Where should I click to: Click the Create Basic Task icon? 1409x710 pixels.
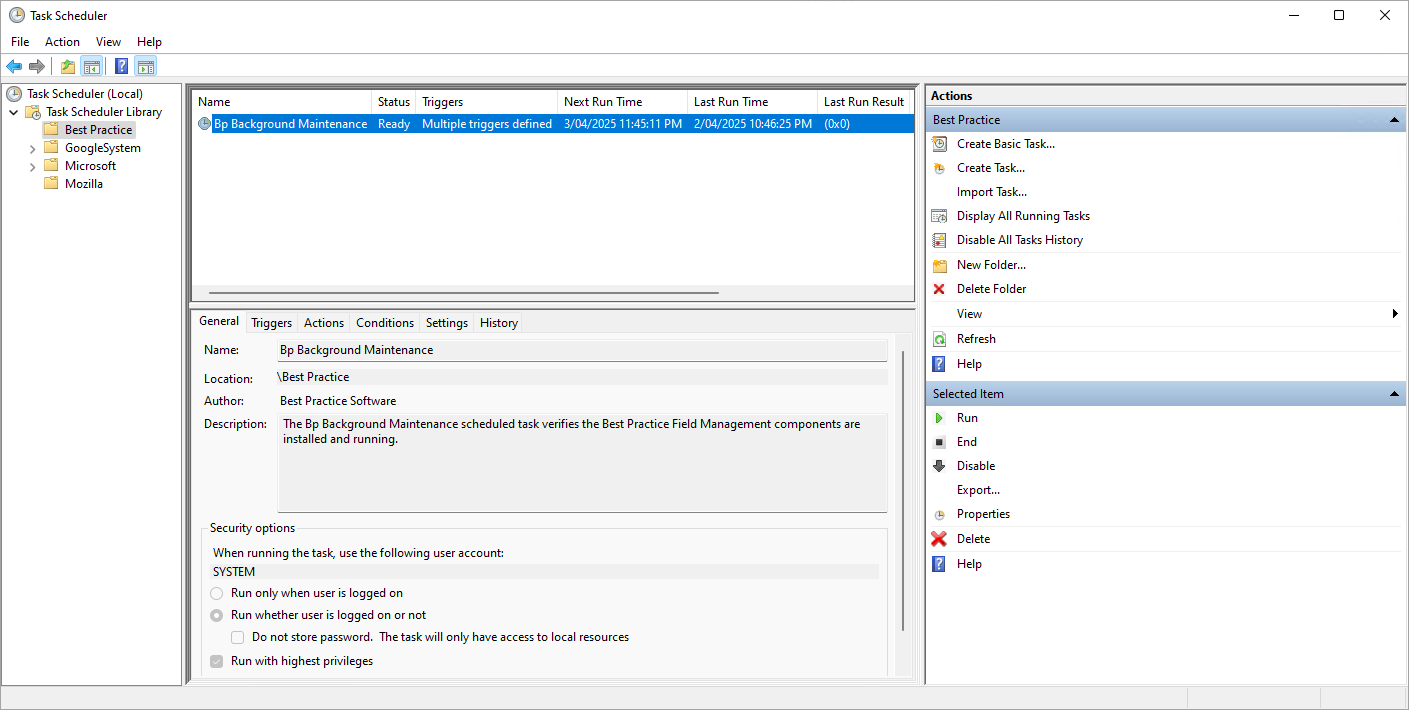point(939,144)
